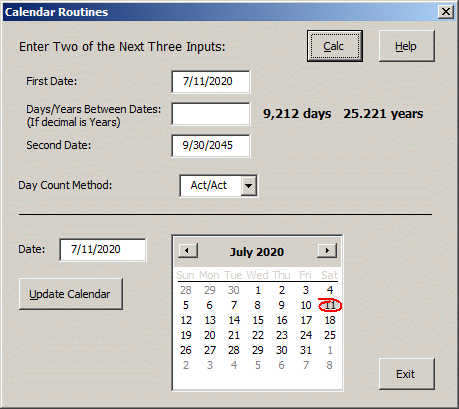Select the greyed-out June 29 in the calendar
Viewport: 459px width, 409px height.
(210, 290)
